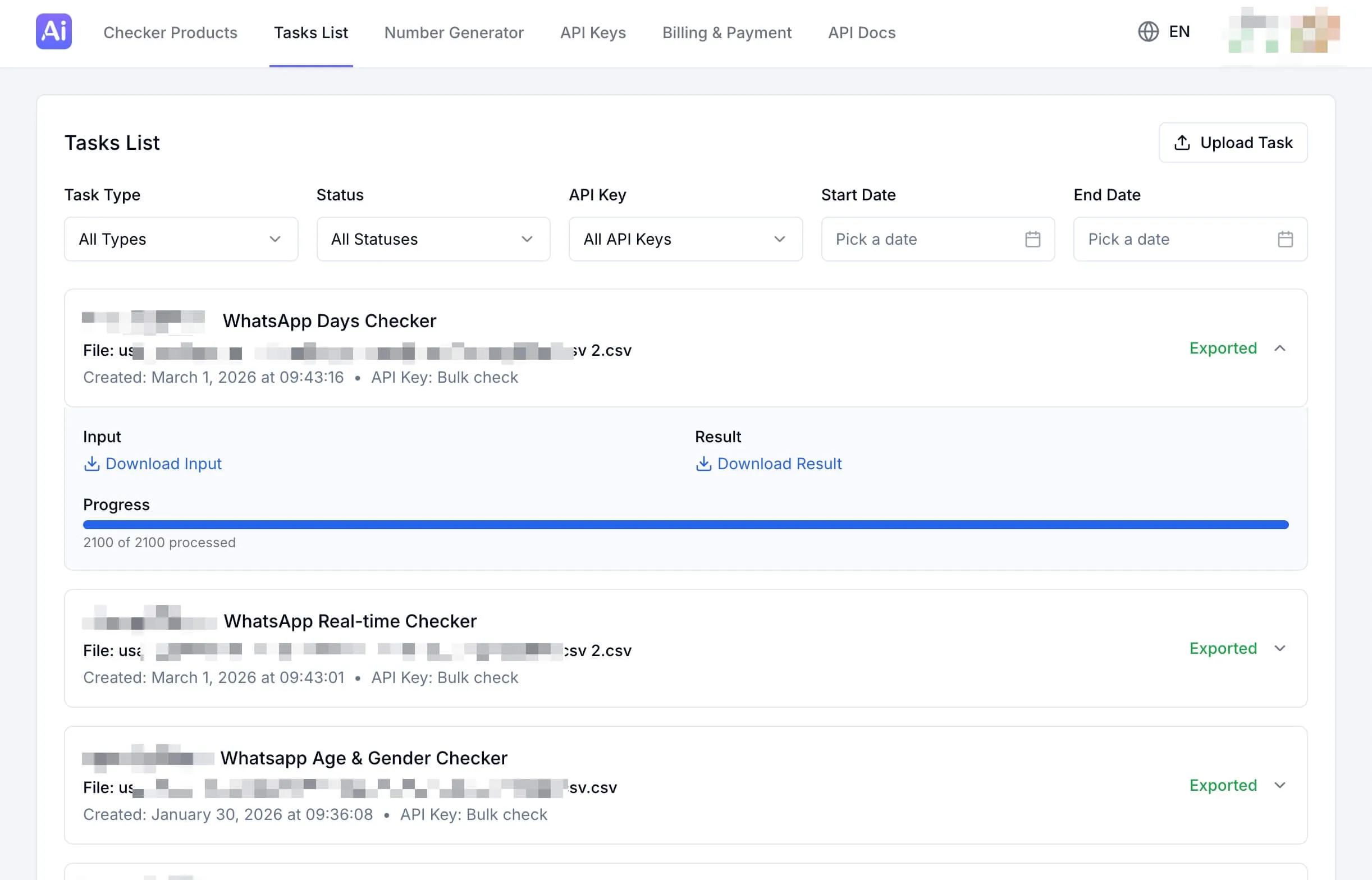Open the All API Keys dropdown
This screenshot has height=880, width=1372.
(x=685, y=240)
